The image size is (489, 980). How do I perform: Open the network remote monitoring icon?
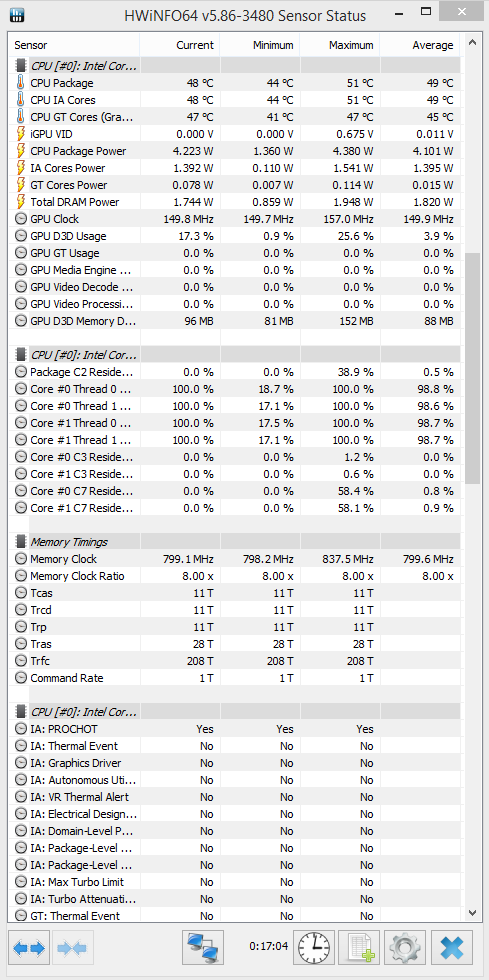pos(203,948)
